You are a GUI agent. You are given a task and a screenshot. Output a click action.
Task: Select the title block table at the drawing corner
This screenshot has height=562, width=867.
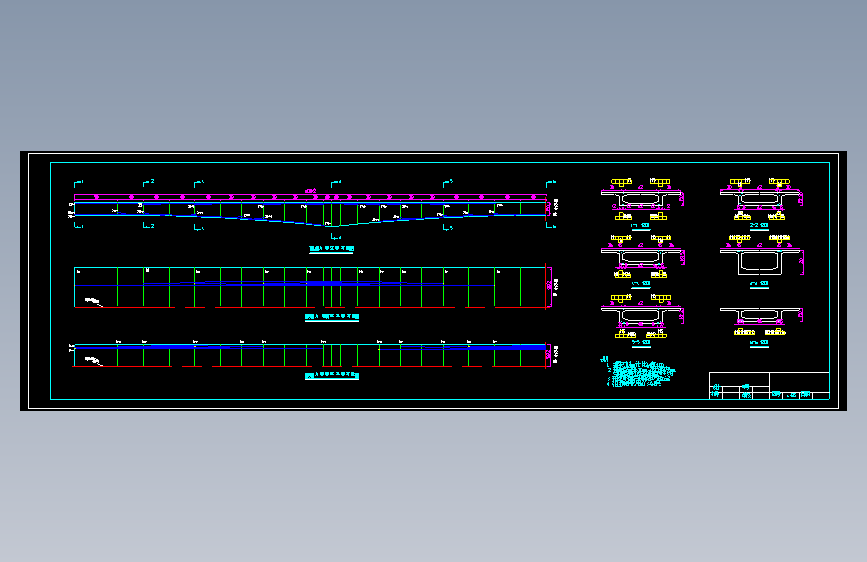pyautogui.click(x=769, y=386)
